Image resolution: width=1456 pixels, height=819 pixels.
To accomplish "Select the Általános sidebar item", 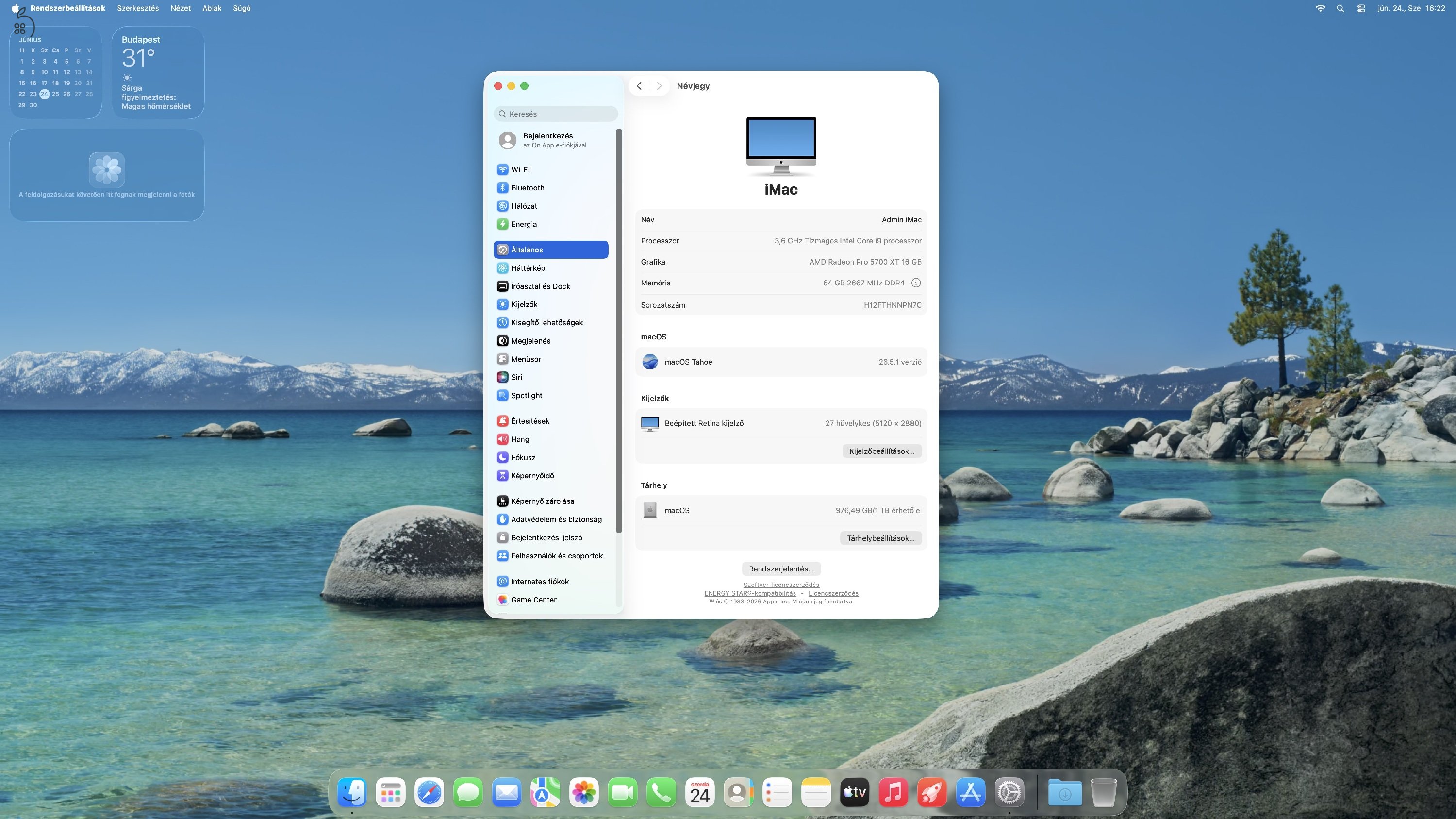I will coord(550,250).
